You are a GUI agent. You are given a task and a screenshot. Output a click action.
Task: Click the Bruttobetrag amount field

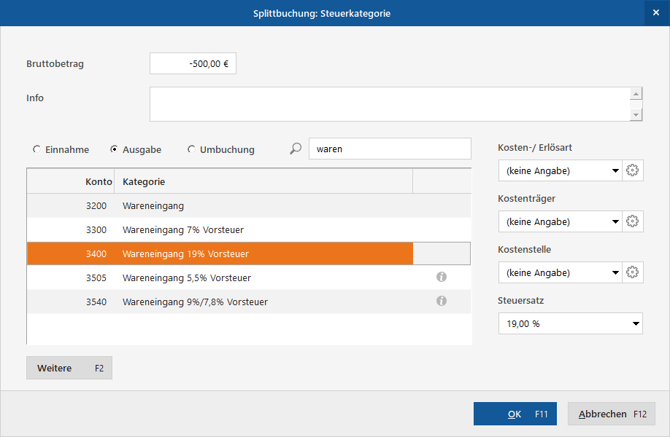tap(193, 64)
